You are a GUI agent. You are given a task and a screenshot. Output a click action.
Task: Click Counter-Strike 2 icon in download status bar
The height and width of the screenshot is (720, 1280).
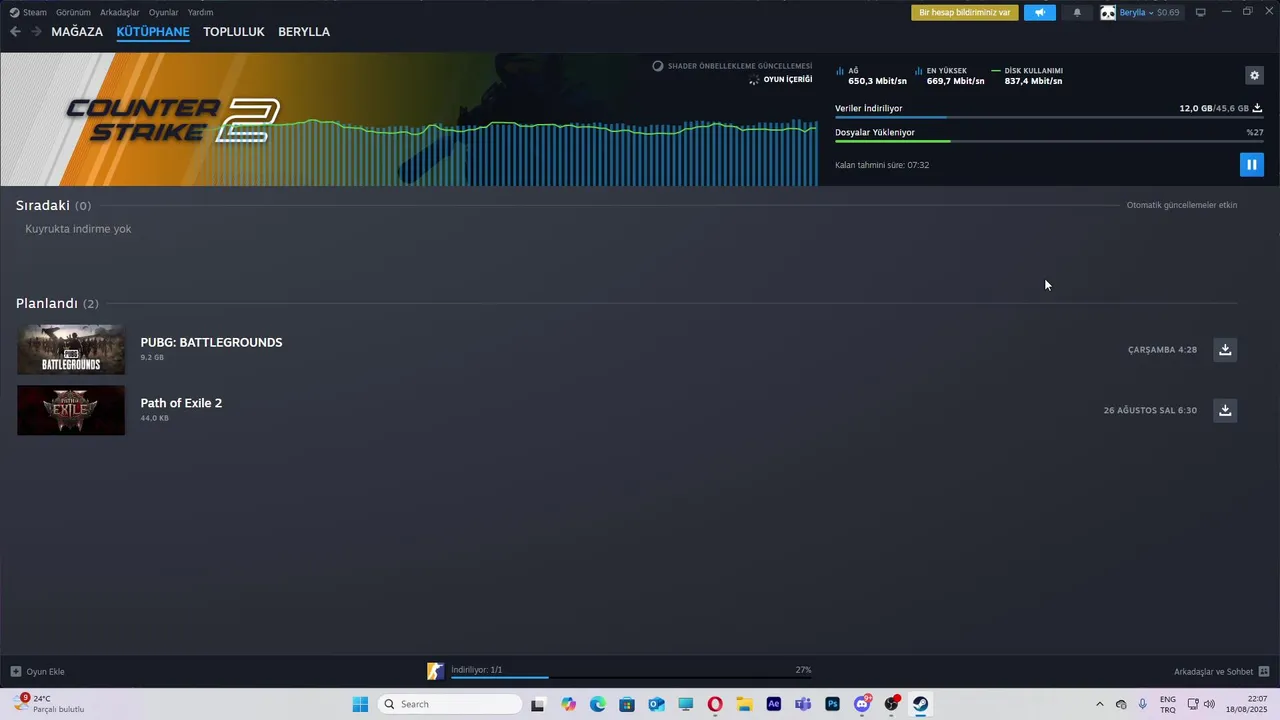tap(435, 671)
